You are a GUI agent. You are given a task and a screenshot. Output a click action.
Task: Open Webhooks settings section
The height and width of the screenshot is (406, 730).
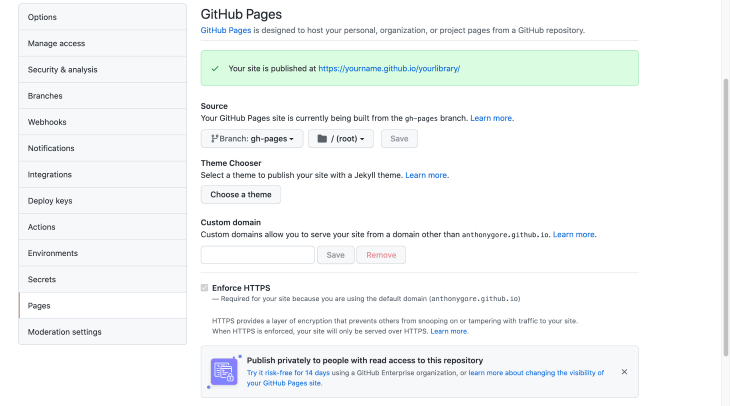[x=102, y=122]
